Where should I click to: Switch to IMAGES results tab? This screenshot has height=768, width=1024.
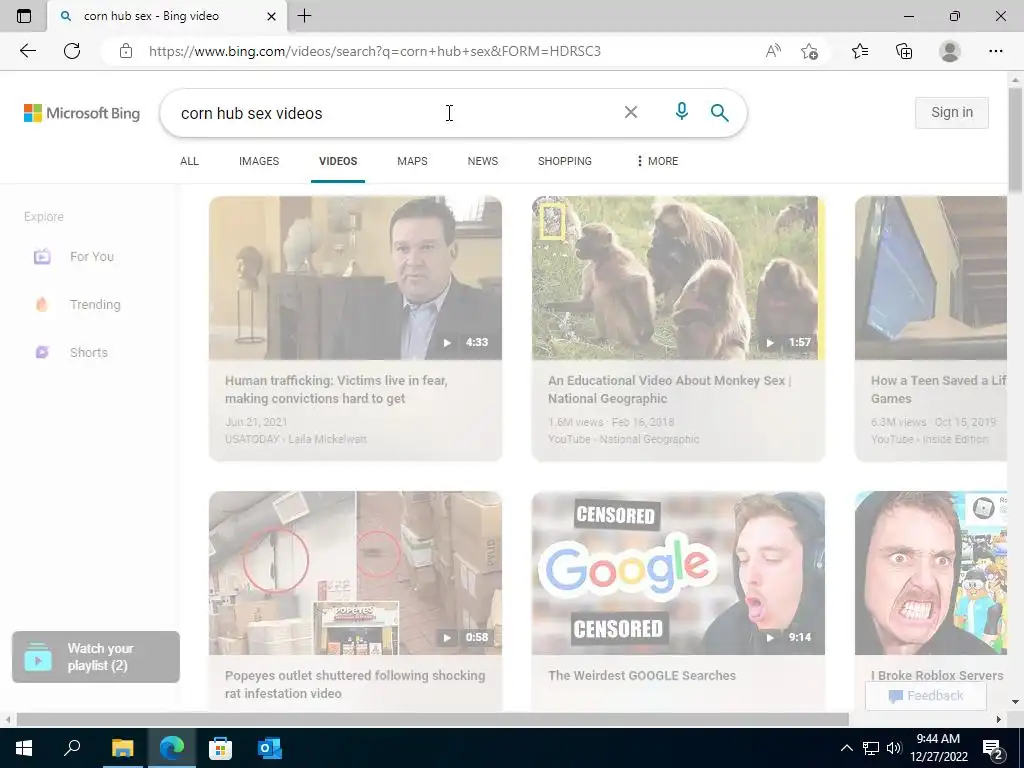[x=259, y=161]
